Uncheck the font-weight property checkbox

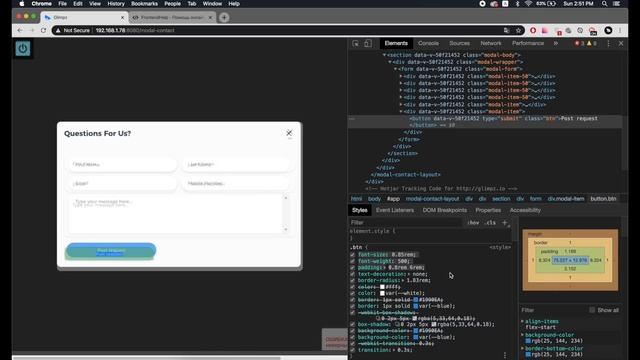(x=352, y=261)
